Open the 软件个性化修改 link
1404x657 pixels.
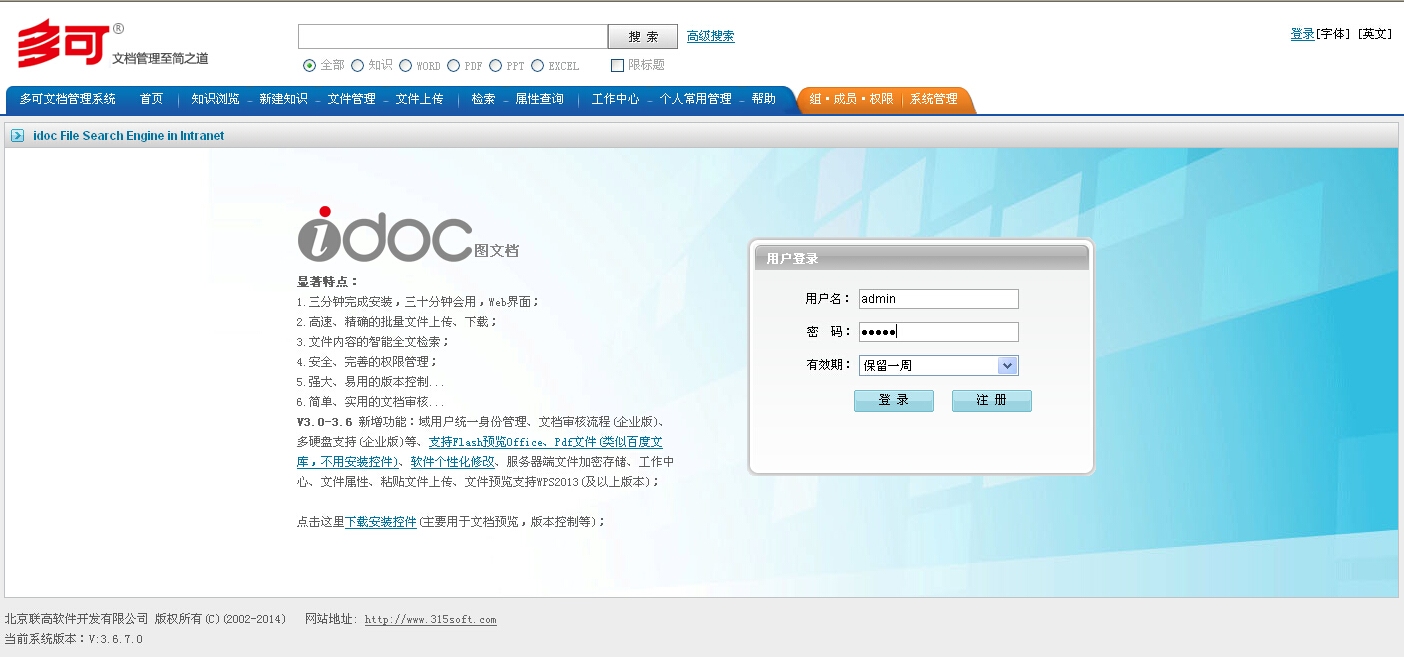click(x=453, y=462)
